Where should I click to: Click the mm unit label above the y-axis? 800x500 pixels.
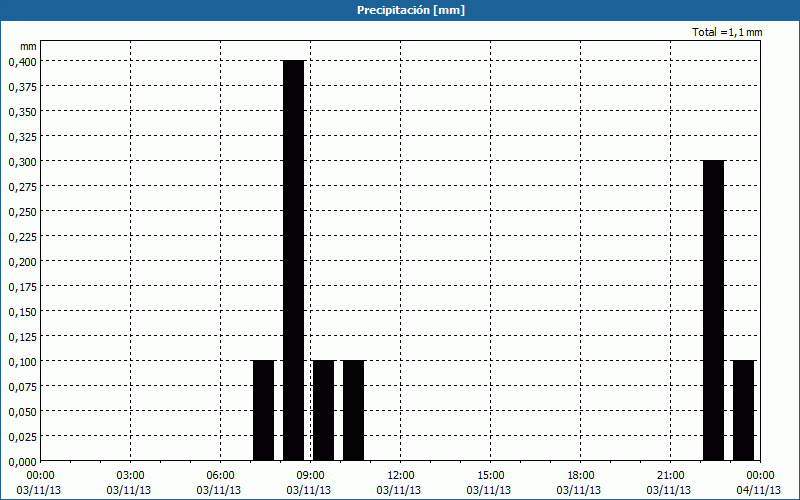pos(29,46)
